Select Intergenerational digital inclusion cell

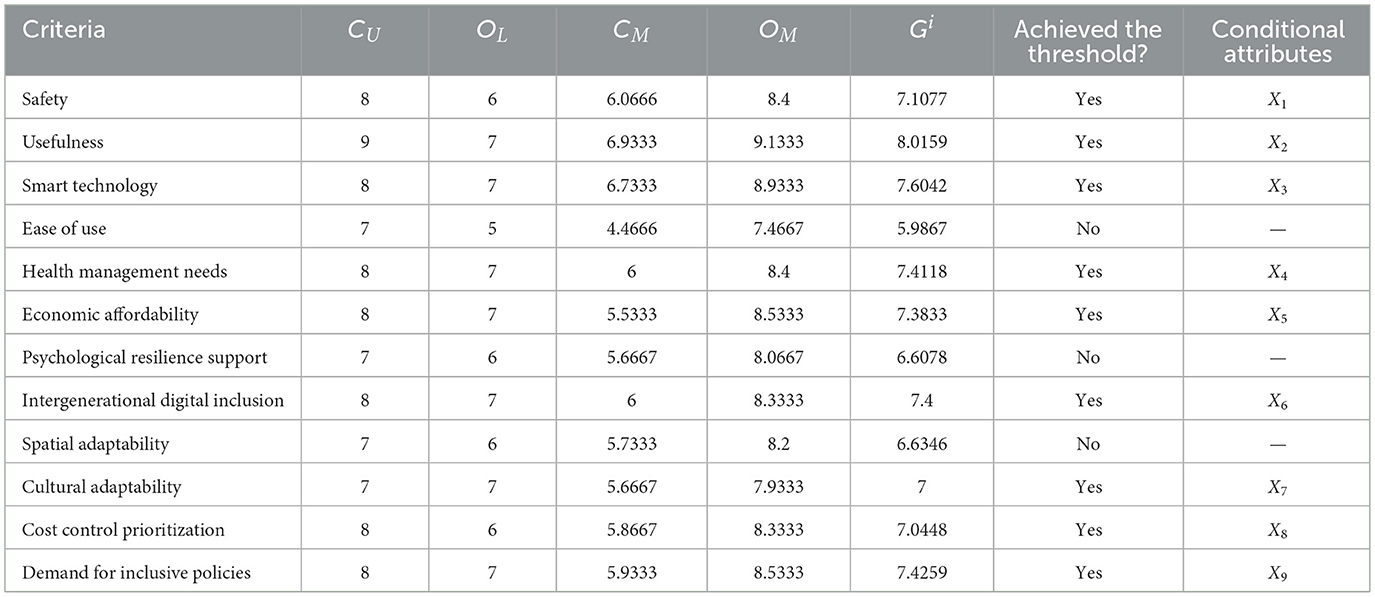click(x=153, y=400)
